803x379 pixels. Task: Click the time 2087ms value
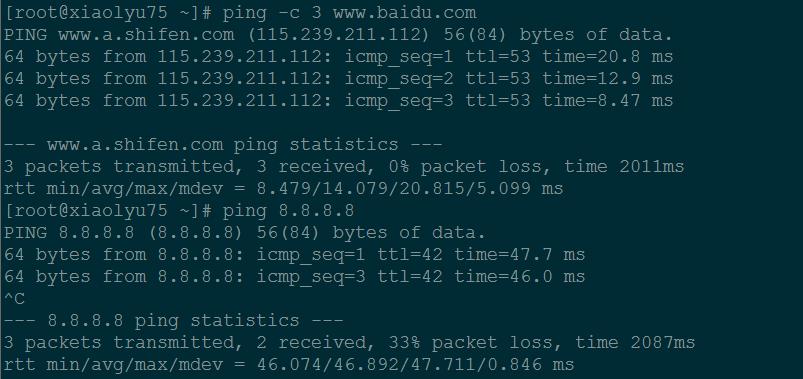coord(635,343)
